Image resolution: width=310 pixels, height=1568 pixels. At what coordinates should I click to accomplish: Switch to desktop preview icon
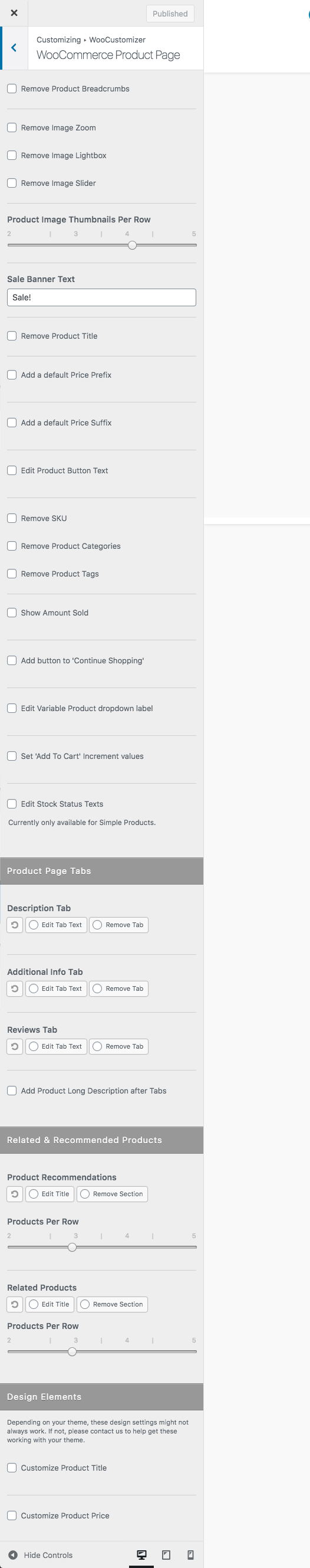pos(141,1554)
